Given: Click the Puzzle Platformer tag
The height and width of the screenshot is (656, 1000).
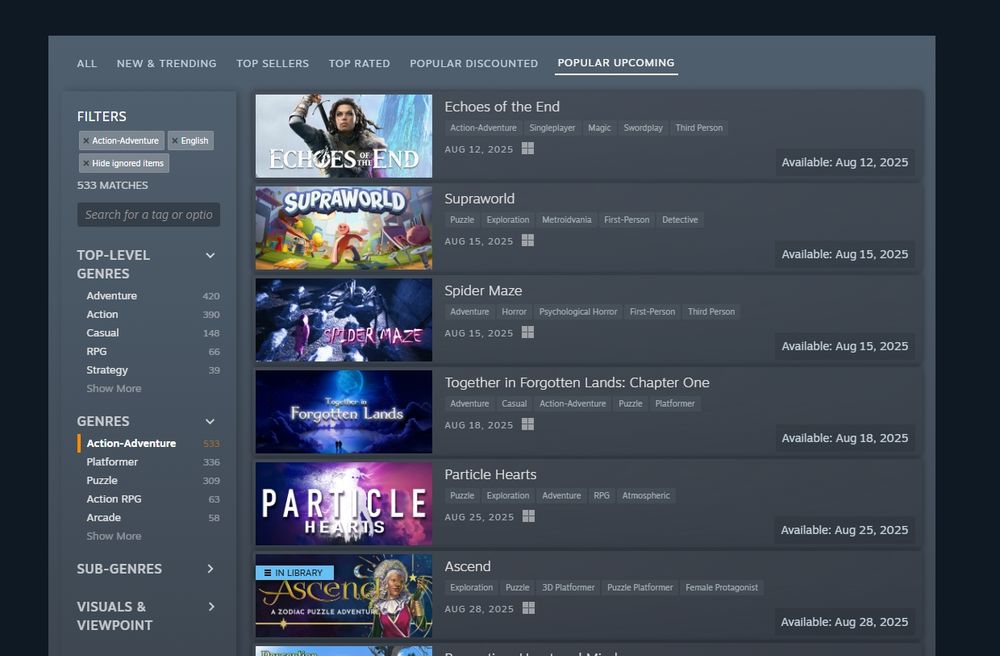Looking at the screenshot, I should (640, 587).
